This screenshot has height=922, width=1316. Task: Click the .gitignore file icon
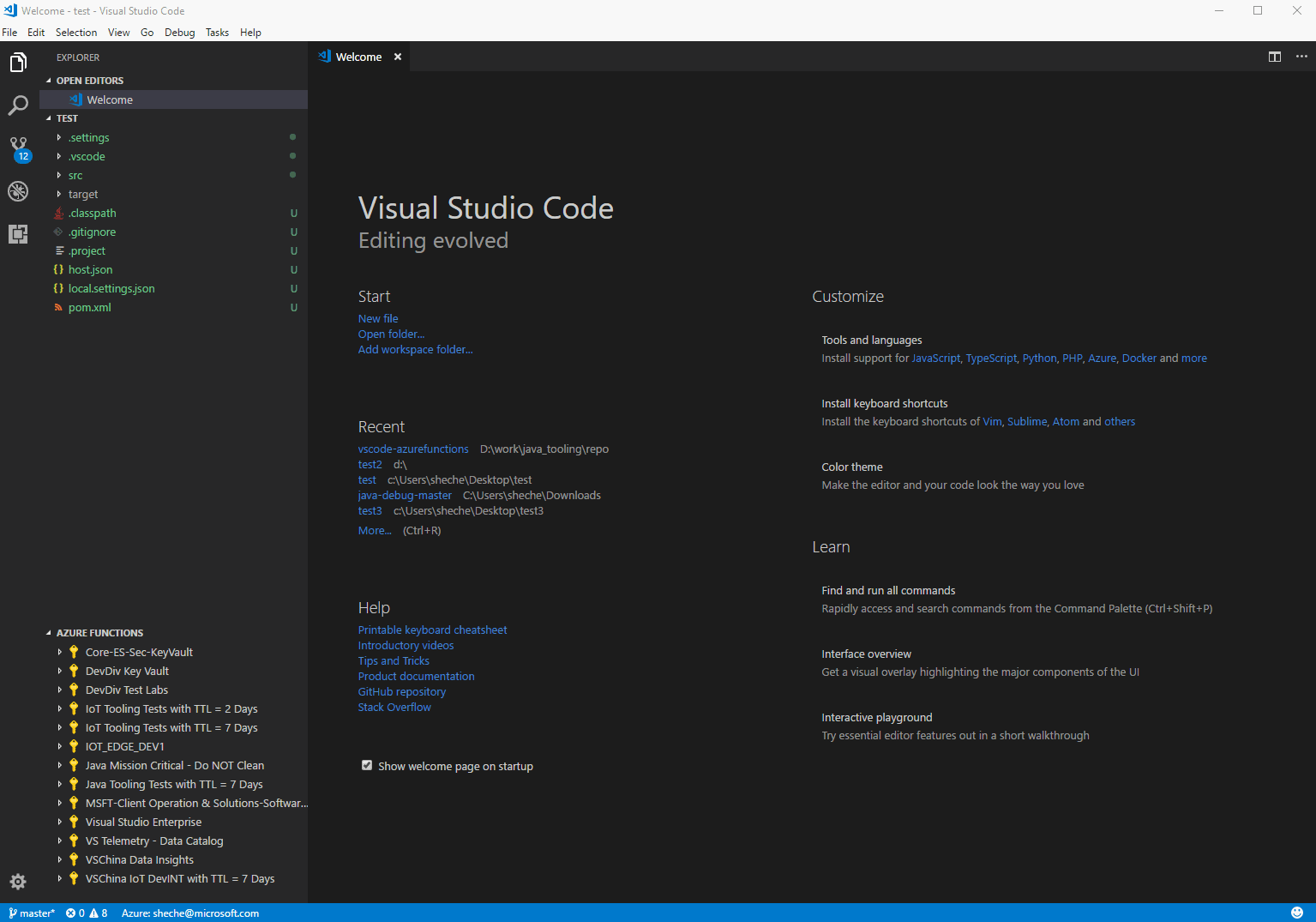58,232
